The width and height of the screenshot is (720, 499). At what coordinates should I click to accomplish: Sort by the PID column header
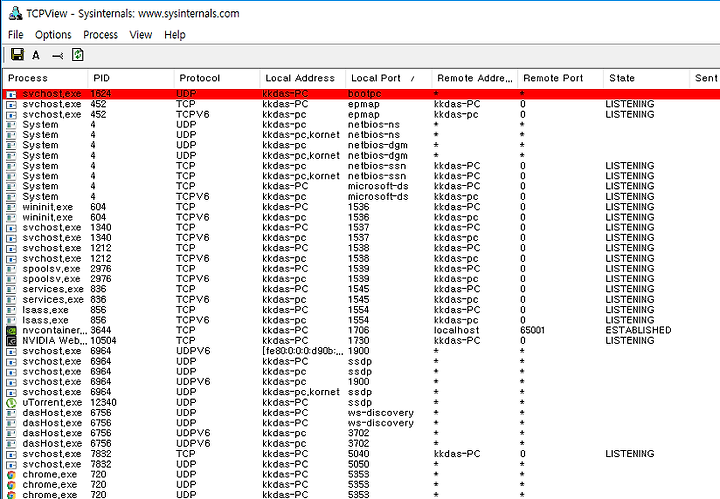131,78
